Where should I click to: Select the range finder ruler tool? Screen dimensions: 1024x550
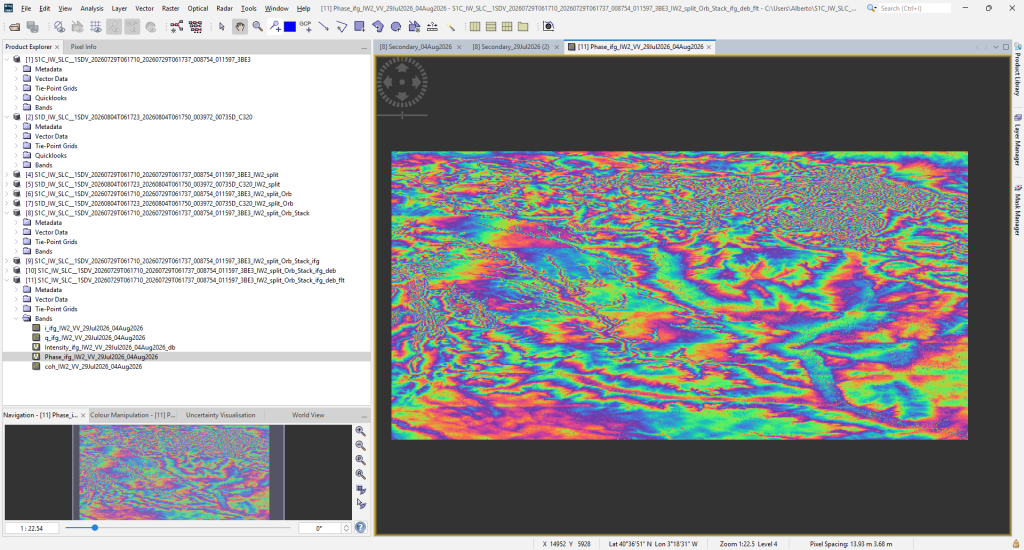point(432,27)
